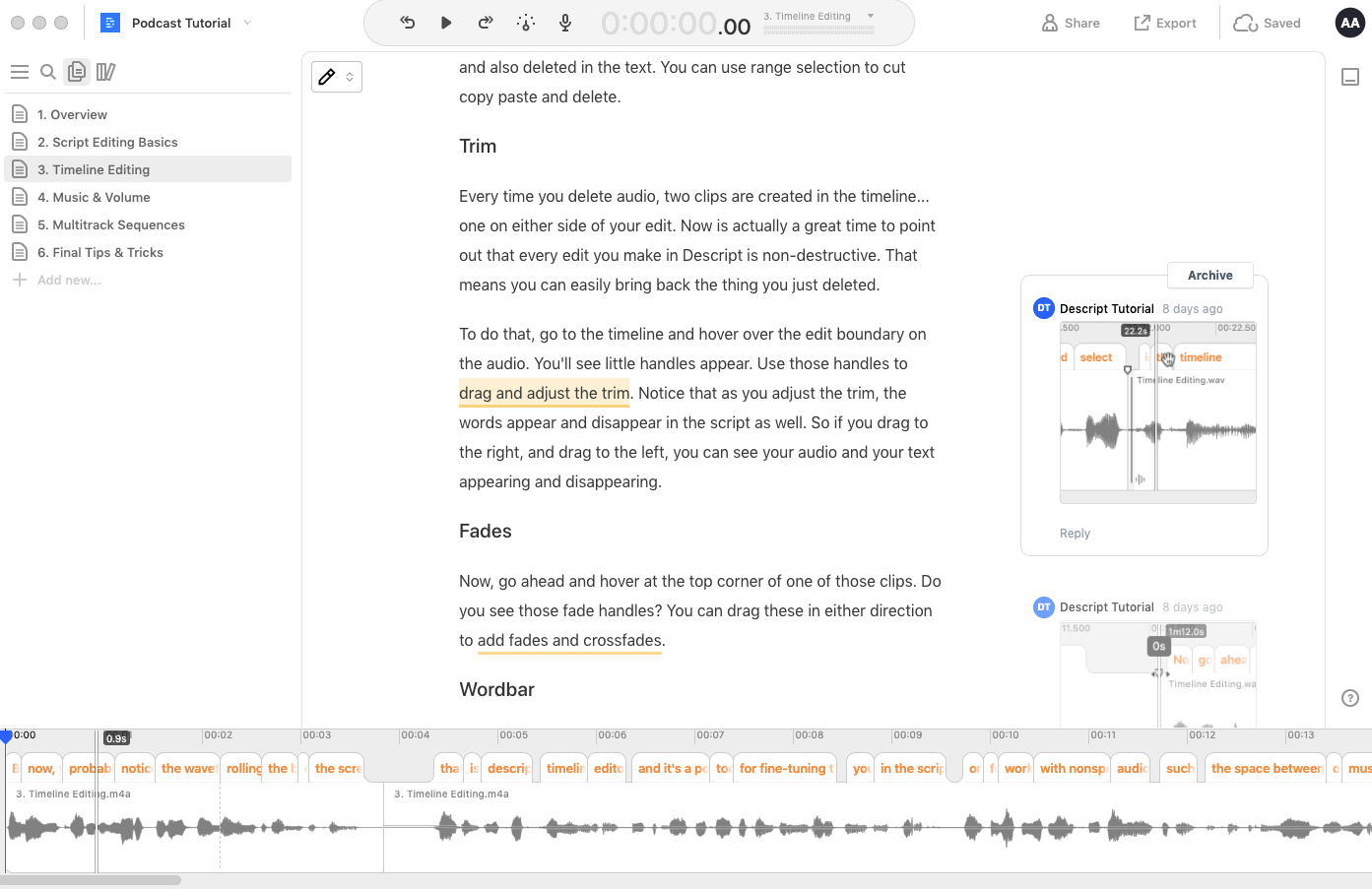Toggle the sidebar with the hamburger icon
This screenshot has width=1372, height=889.
tap(20, 72)
